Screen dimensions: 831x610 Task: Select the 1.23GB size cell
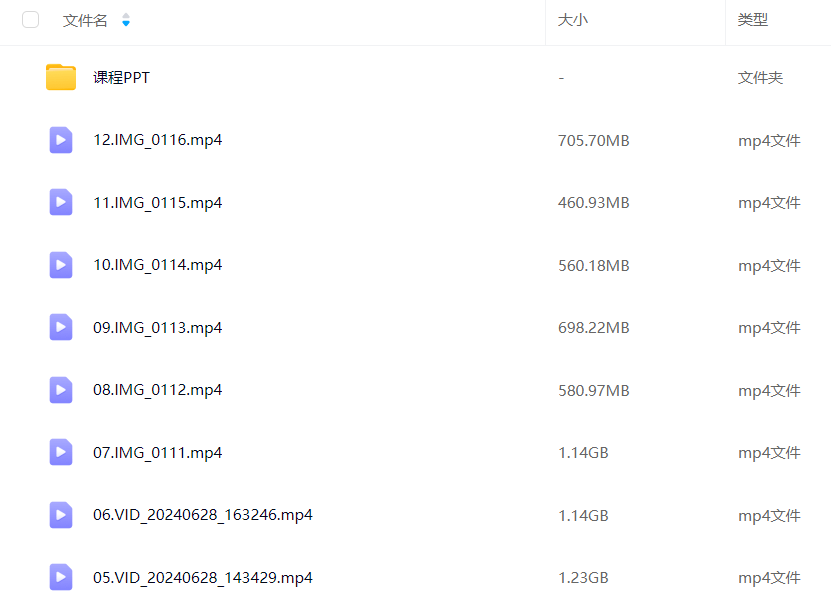pyautogui.click(x=584, y=578)
